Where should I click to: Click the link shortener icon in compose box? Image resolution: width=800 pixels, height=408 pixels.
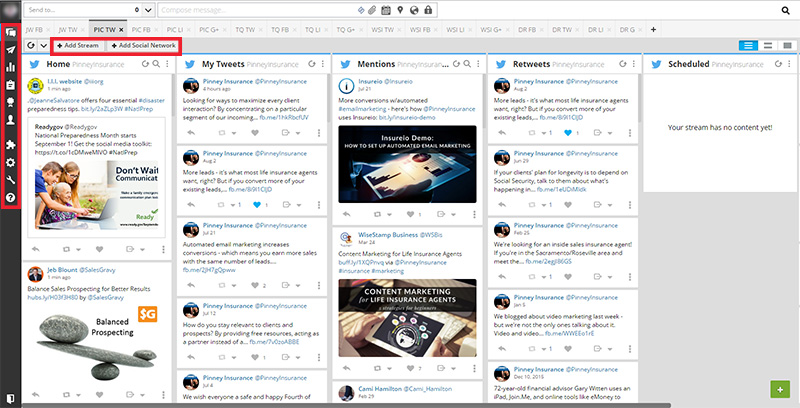[x=361, y=10]
